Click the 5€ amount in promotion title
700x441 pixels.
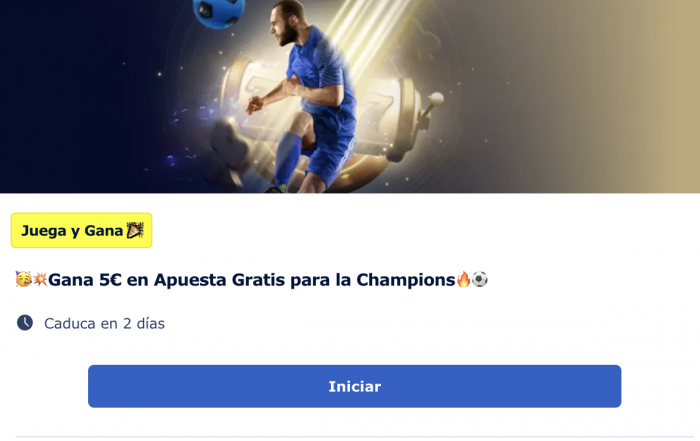point(110,280)
